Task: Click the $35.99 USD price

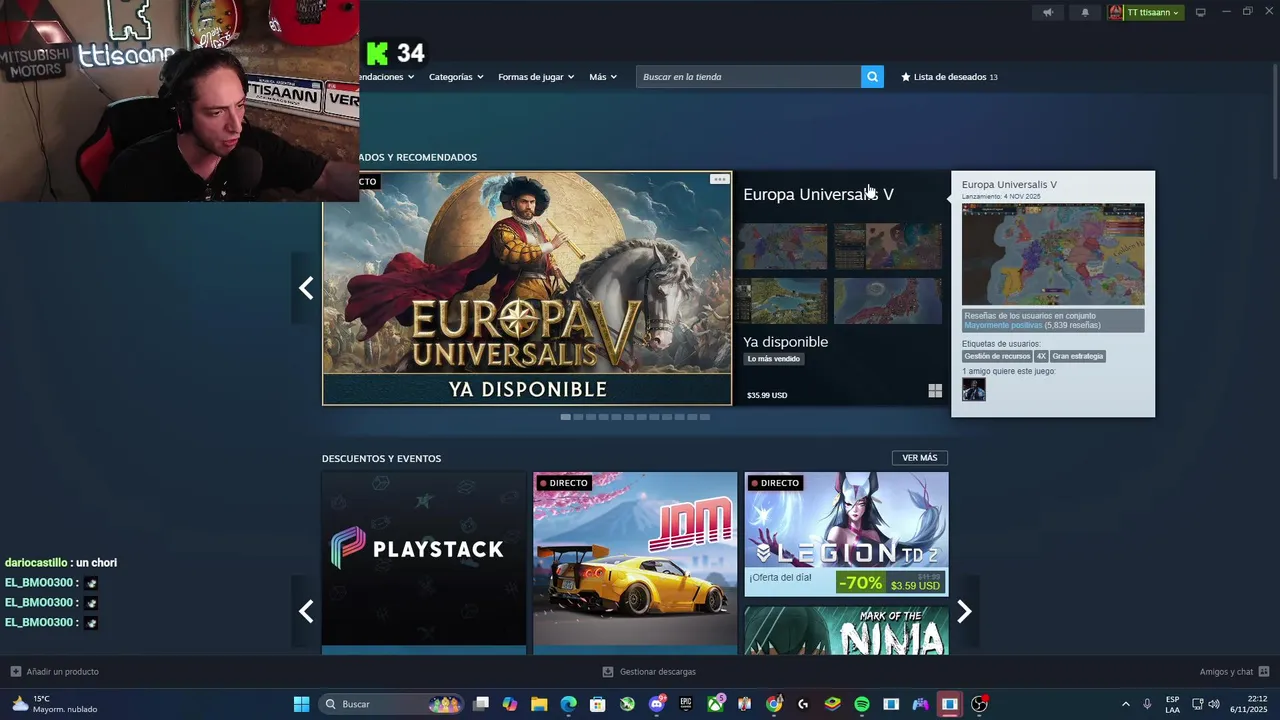Action: tap(767, 395)
